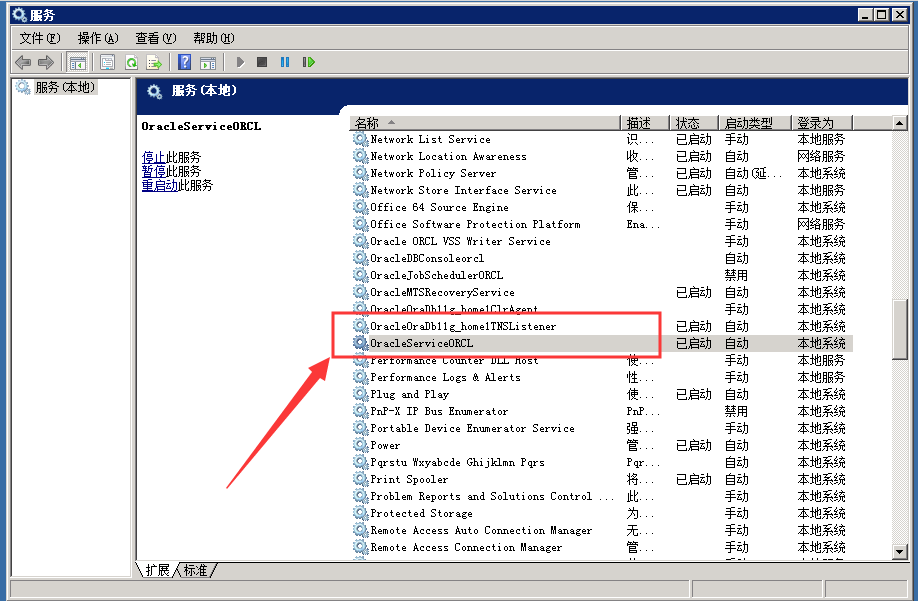Switch to the 扩展 tab
Viewport: 918px width, 601px height.
[157, 570]
